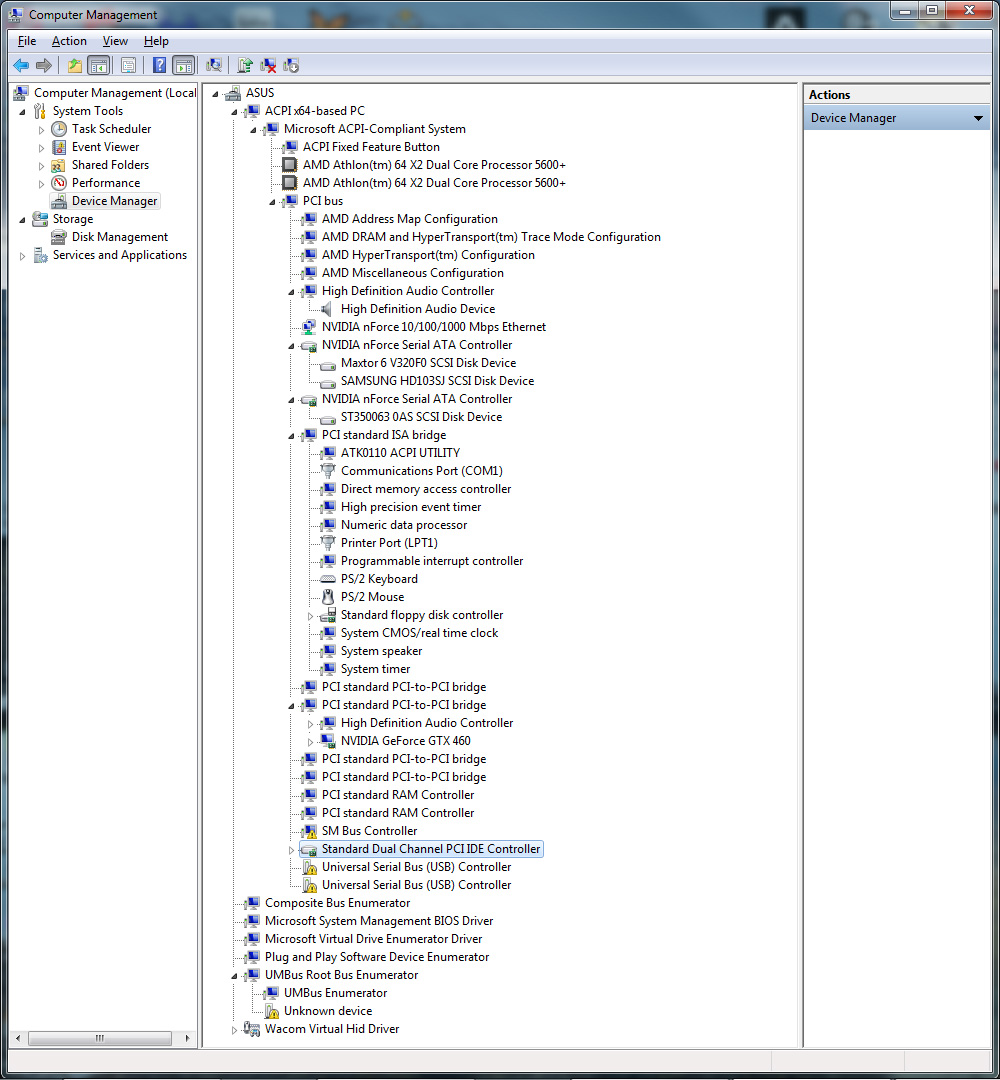The image size is (1000, 1080).
Task: Collapse UMBus Root Bus Enumerator node
Action: click(234, 976)
